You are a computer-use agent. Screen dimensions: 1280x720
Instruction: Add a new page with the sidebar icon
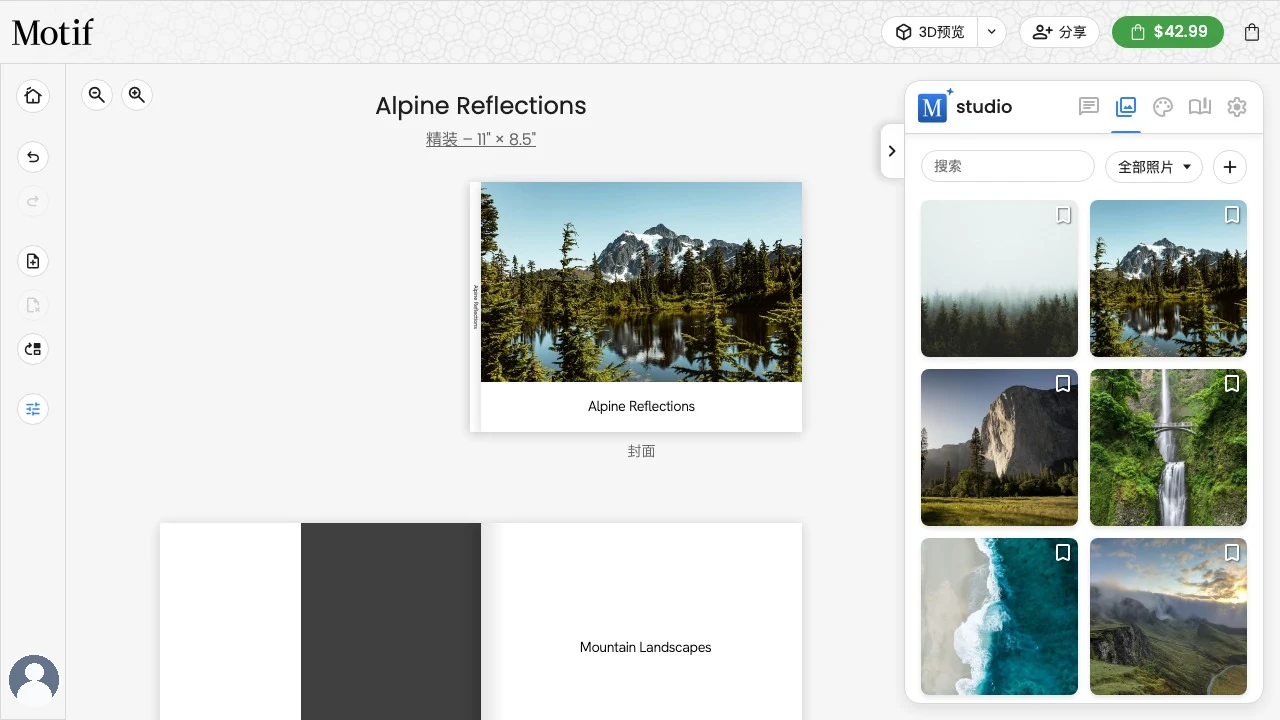tap(33, 261)
